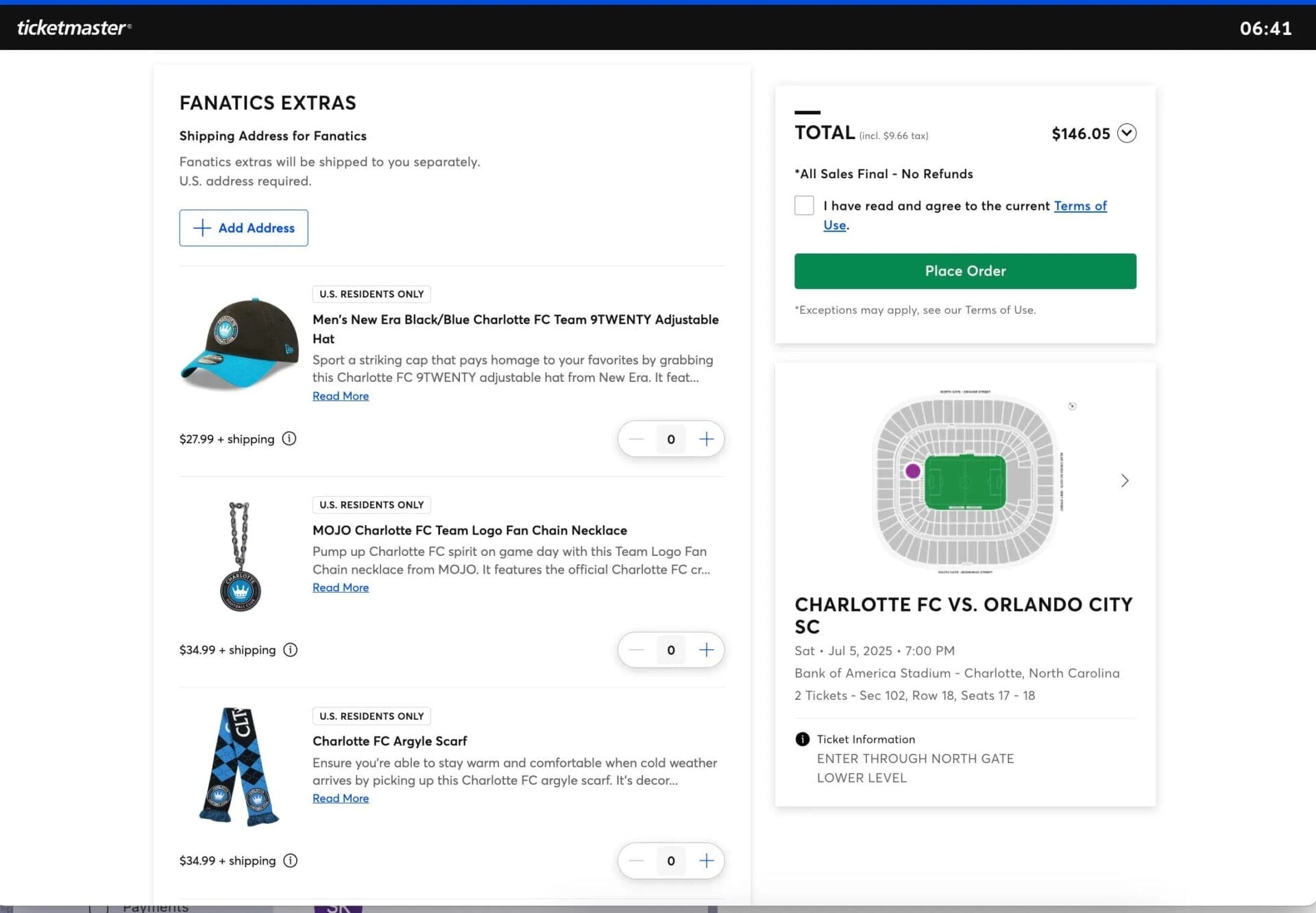Increase quantity of the MOJO Fan Chain Necklace
The width and height of the screenshot is (1316, 913).
click(x=706, y=650)
